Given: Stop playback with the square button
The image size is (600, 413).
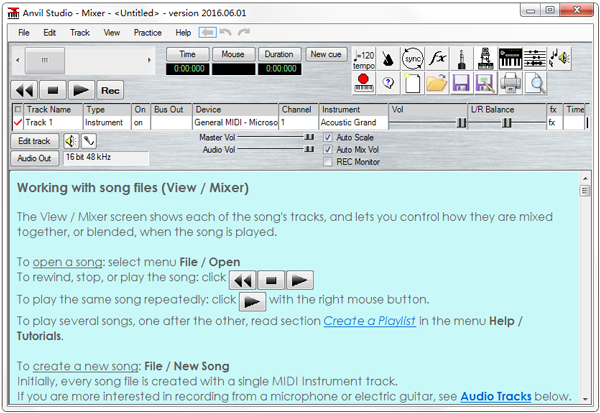Looking at the screenshot, I should (x=53, y=90).
